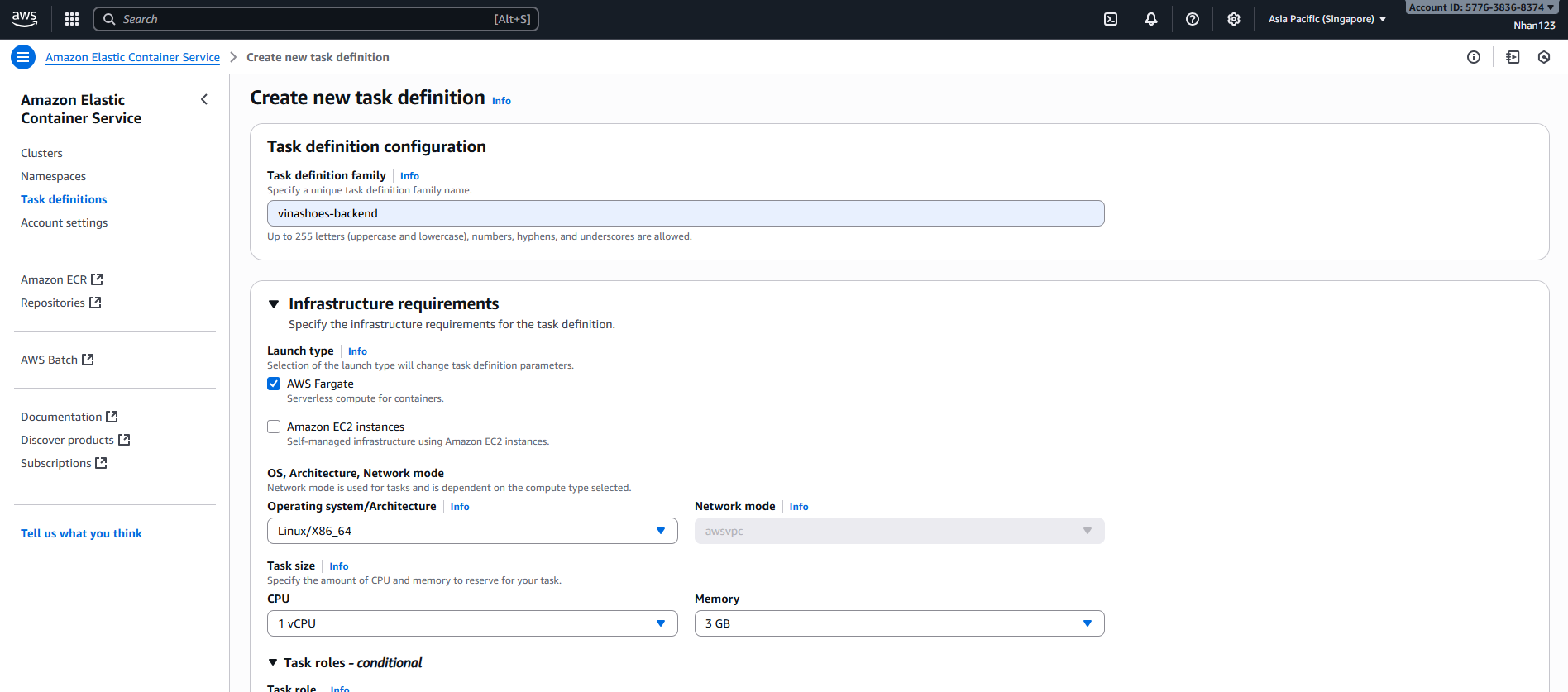This screenshot has width=1568, height=692.
Task: Open the Operating system/Architecture dropdown
Action: (472, 531)
